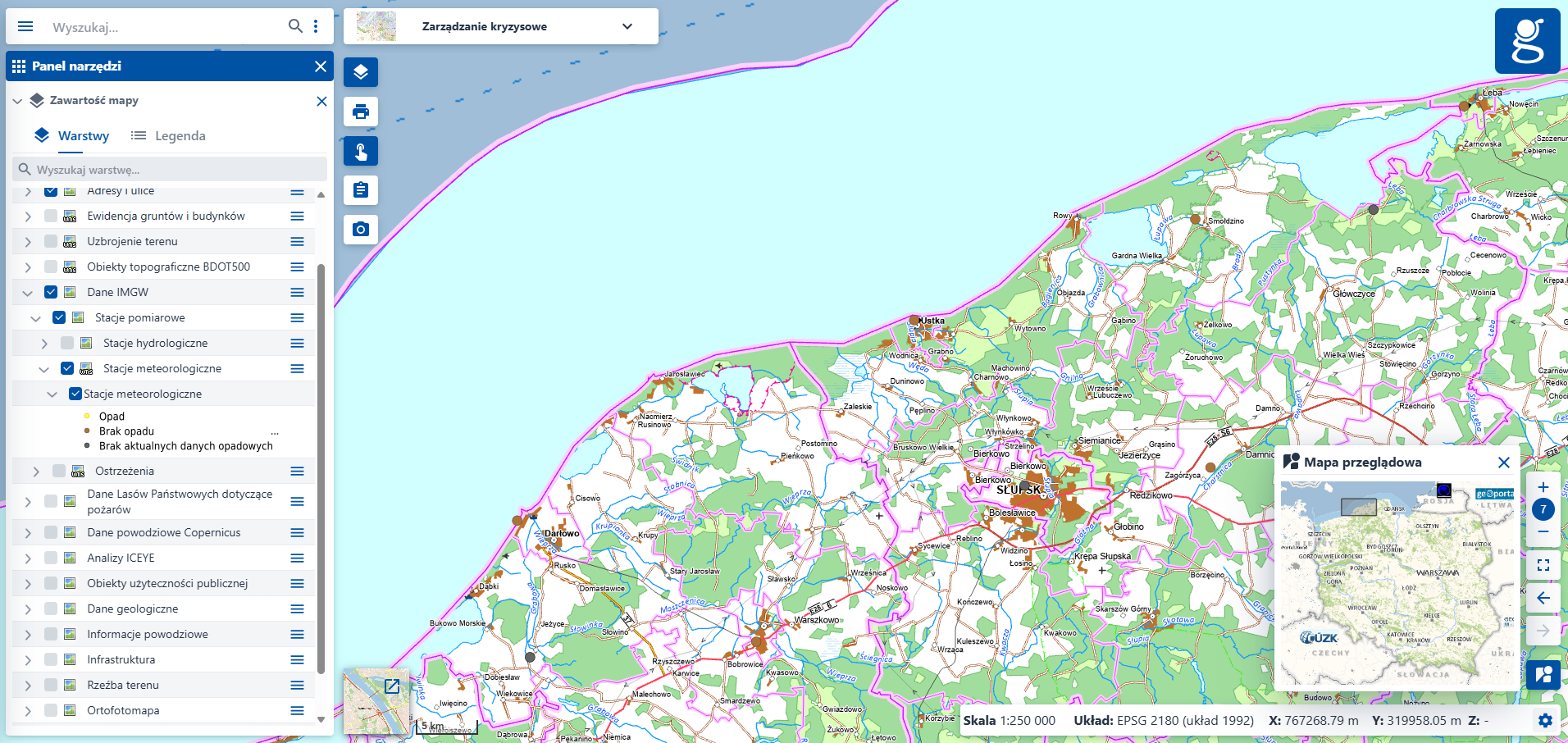This screenshot has height=743, width=1568.
Task: Select the Warstwy tab
Action: [72, 136]
